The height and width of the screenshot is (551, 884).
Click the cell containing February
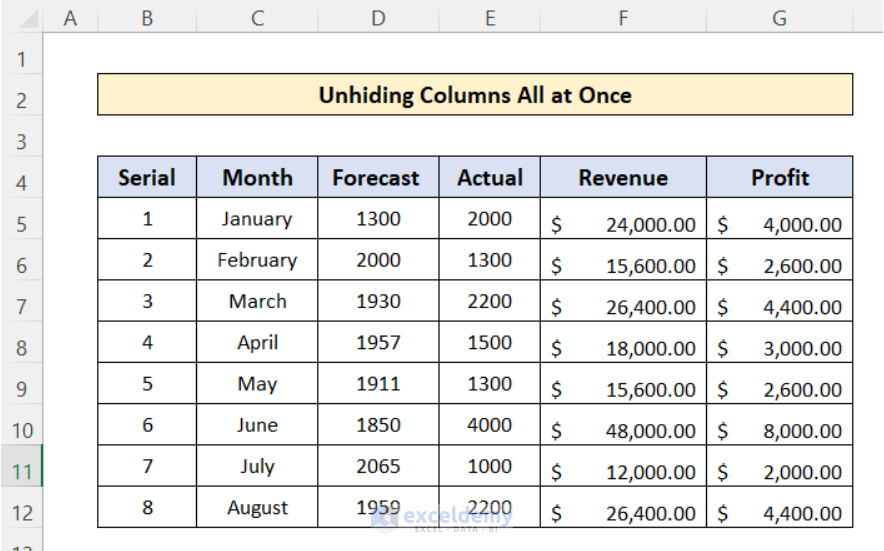click(x=257, y=260)
